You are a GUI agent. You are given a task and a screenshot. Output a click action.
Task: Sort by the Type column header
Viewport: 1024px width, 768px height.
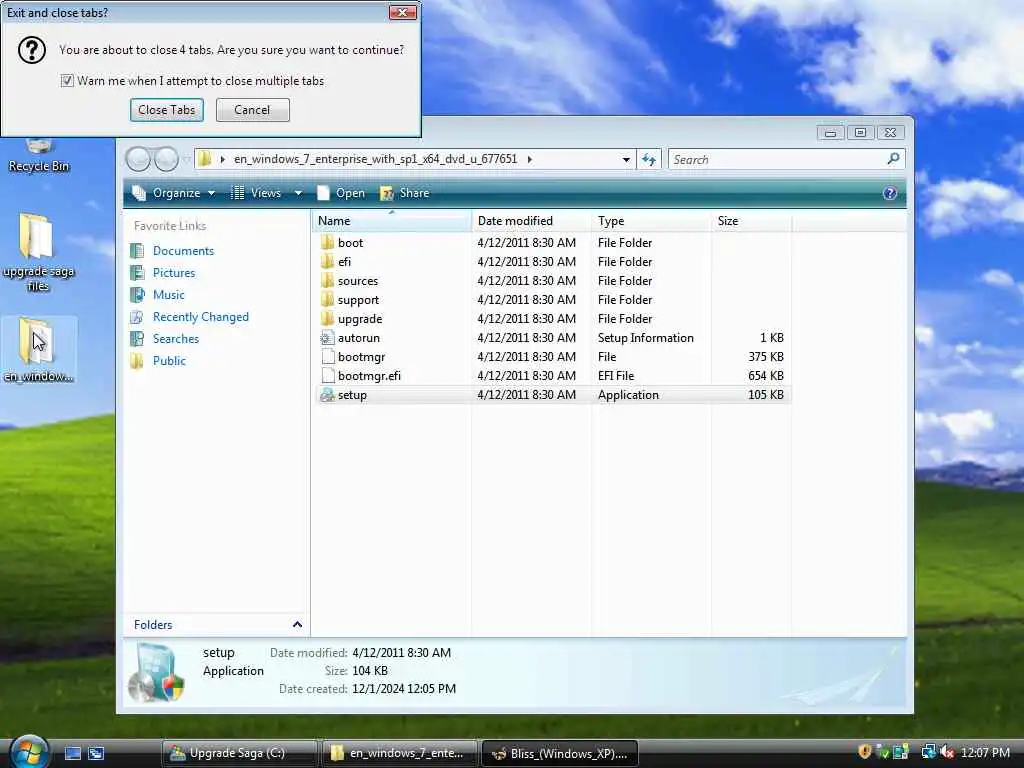(x=651, y=221)
